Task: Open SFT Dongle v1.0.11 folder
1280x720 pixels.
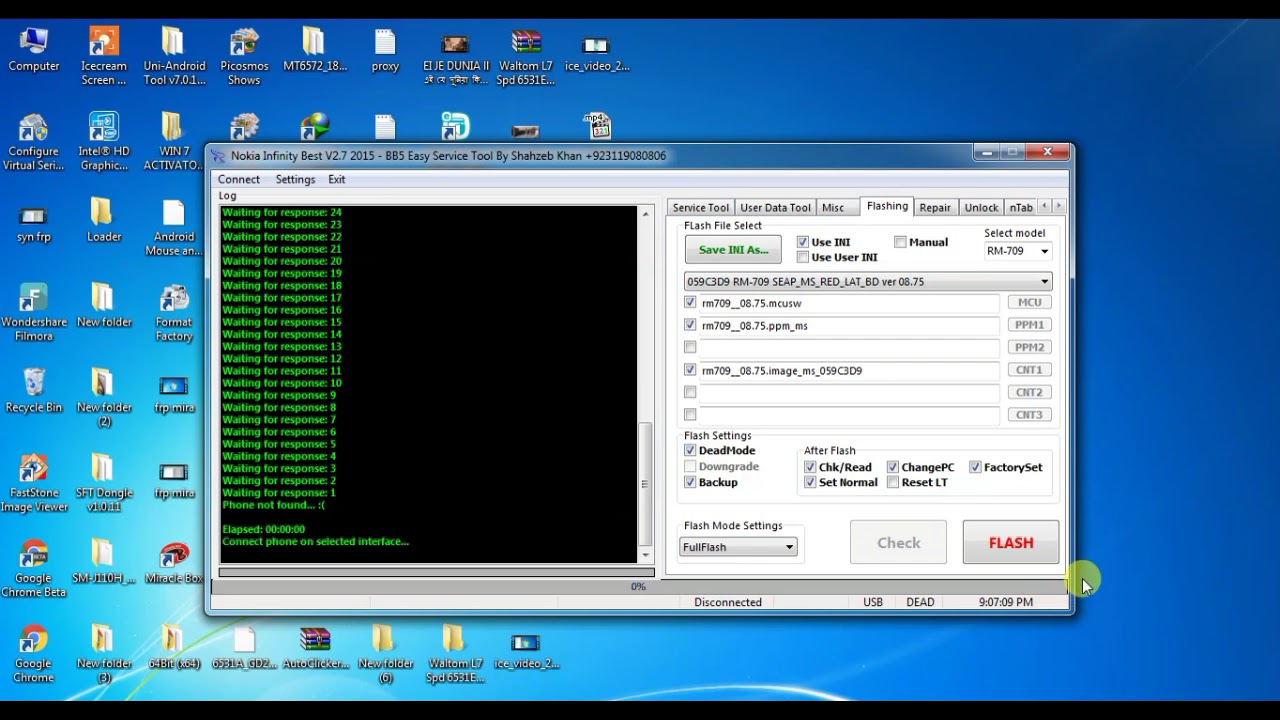Action: 103,484
